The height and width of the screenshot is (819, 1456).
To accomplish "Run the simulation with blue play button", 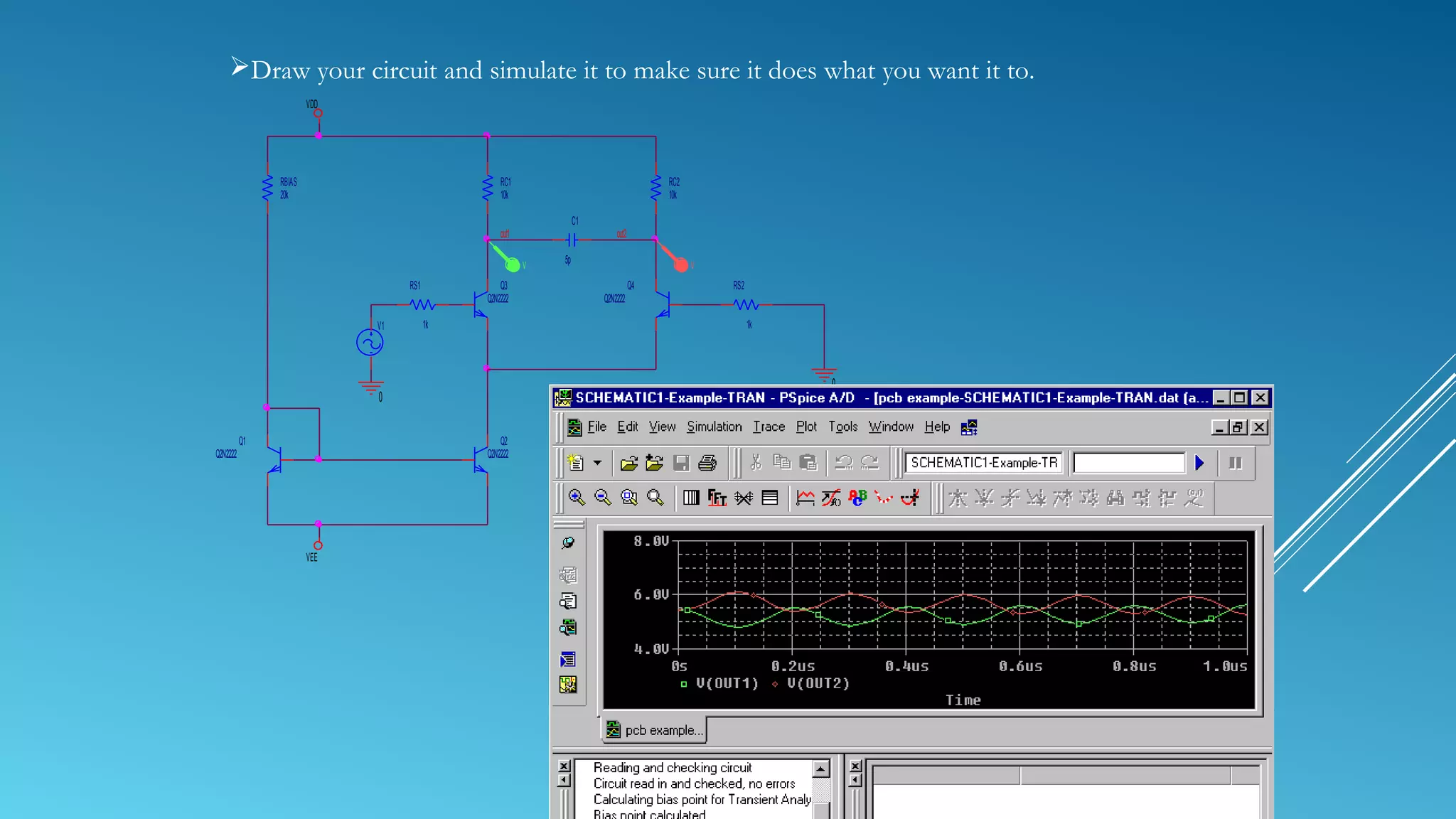I will click(x=1199, y=463).
